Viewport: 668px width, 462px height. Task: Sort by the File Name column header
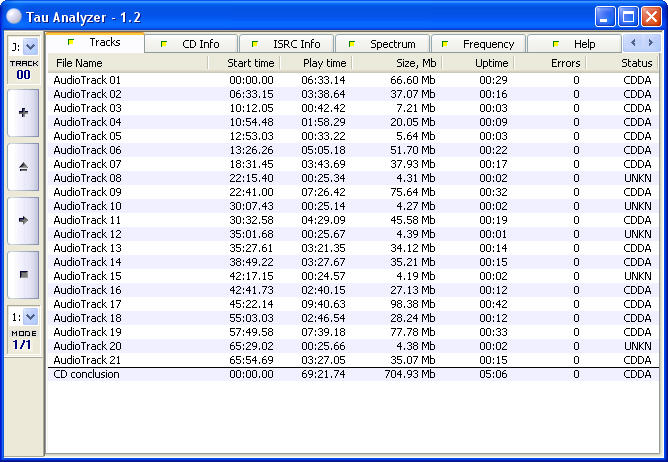[126, 63]
